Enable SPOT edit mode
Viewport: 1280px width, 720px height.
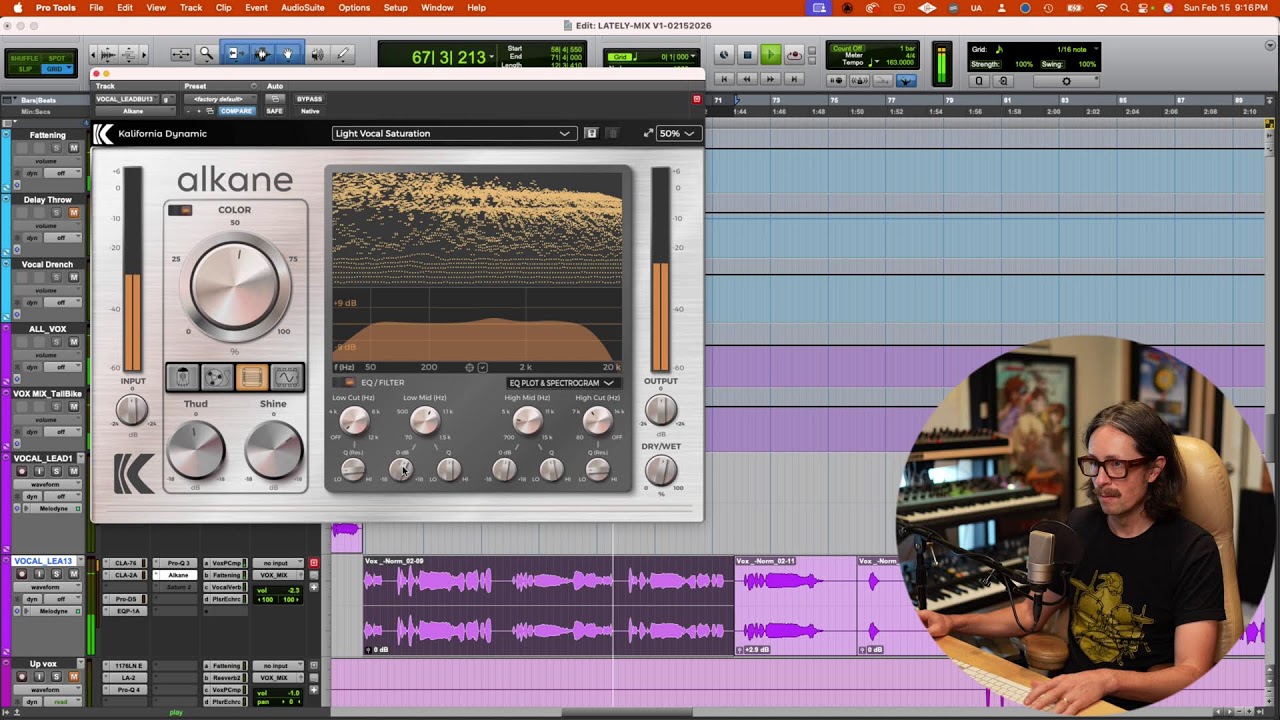click(58, 60)
